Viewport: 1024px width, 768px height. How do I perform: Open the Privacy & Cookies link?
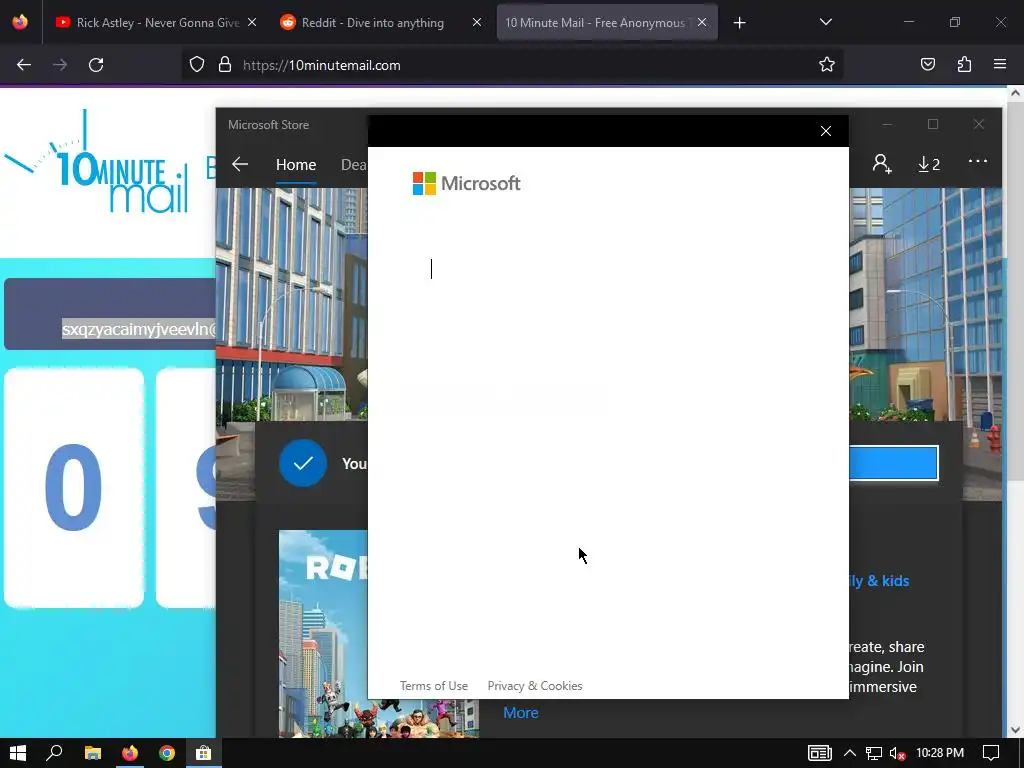pos(535,686)
